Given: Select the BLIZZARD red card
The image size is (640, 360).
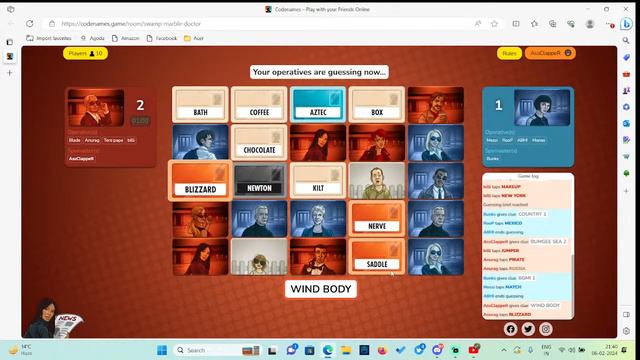Looking at the screenshot, I should click(200, 180).
